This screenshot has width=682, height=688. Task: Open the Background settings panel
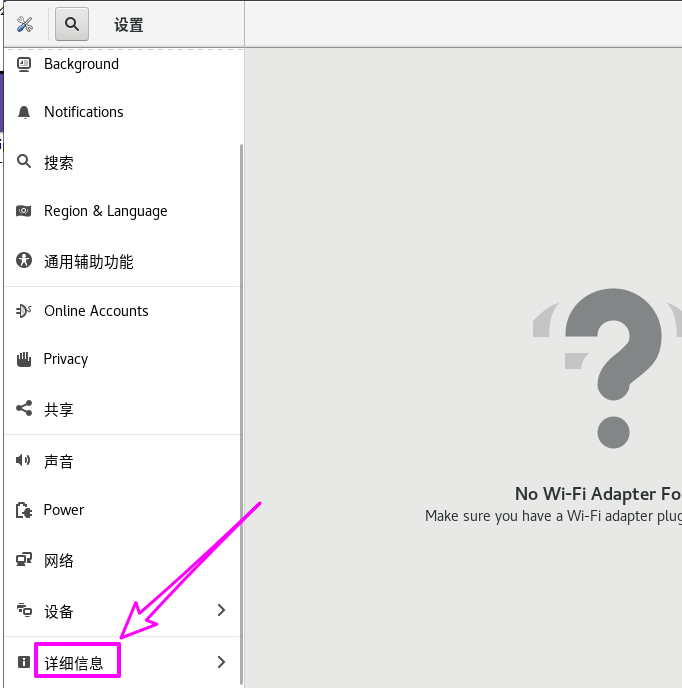(81, 64)
